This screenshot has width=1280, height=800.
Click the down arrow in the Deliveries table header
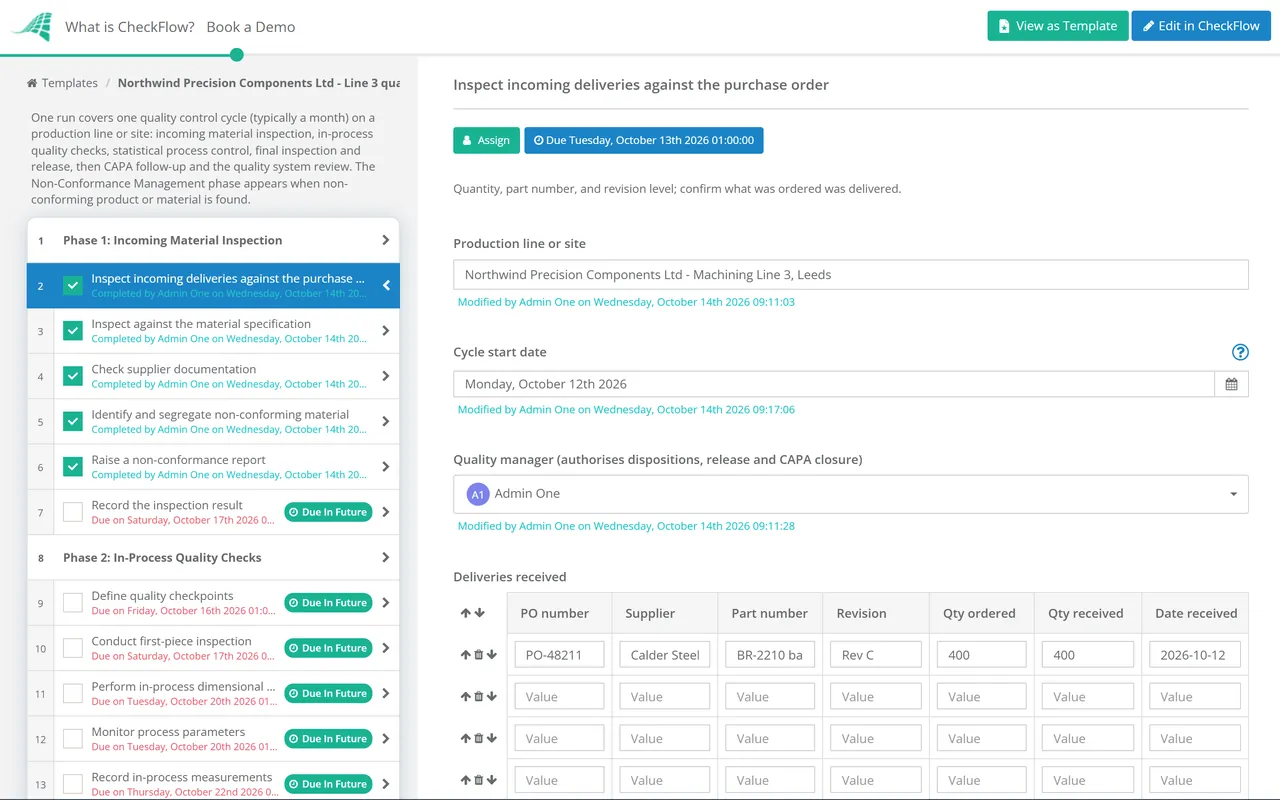click(x=480, y=613)
